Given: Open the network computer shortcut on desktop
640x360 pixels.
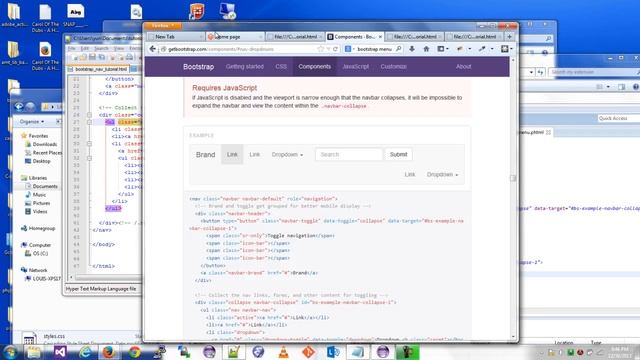Looking at the screenshot, I should point(227,11).
